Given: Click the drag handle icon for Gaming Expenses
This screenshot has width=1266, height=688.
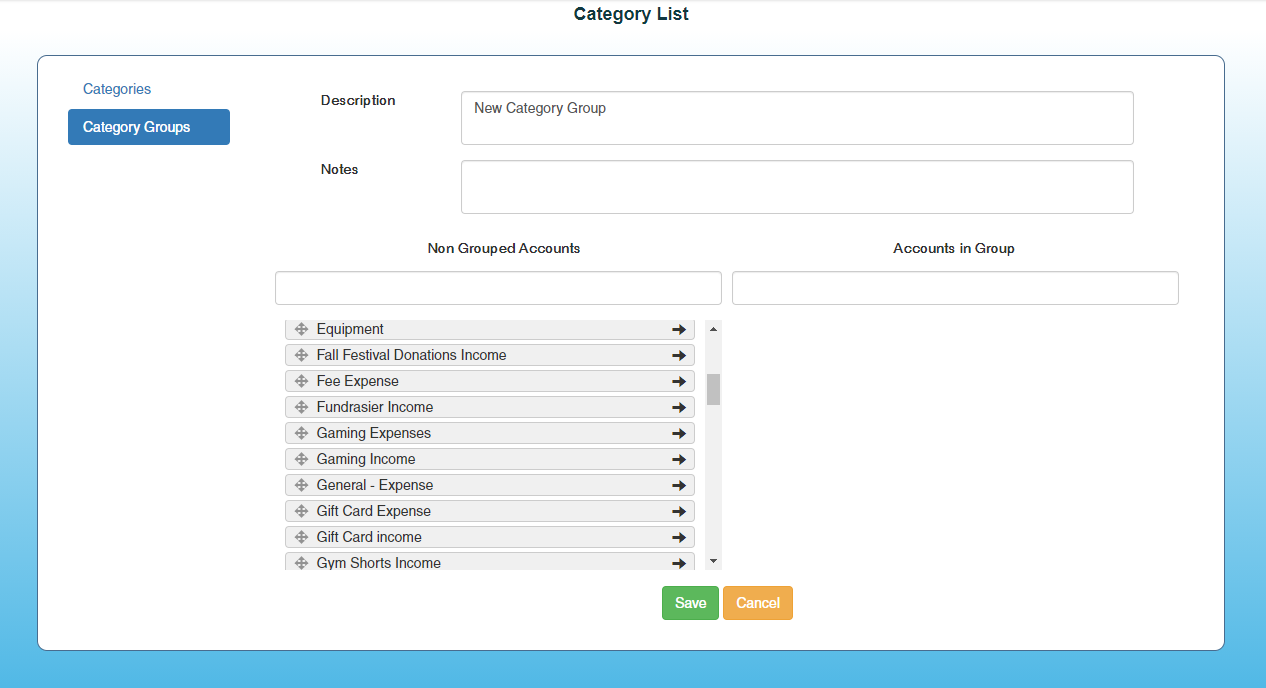Looking at the screenshot, I should [x=301, y=433].
